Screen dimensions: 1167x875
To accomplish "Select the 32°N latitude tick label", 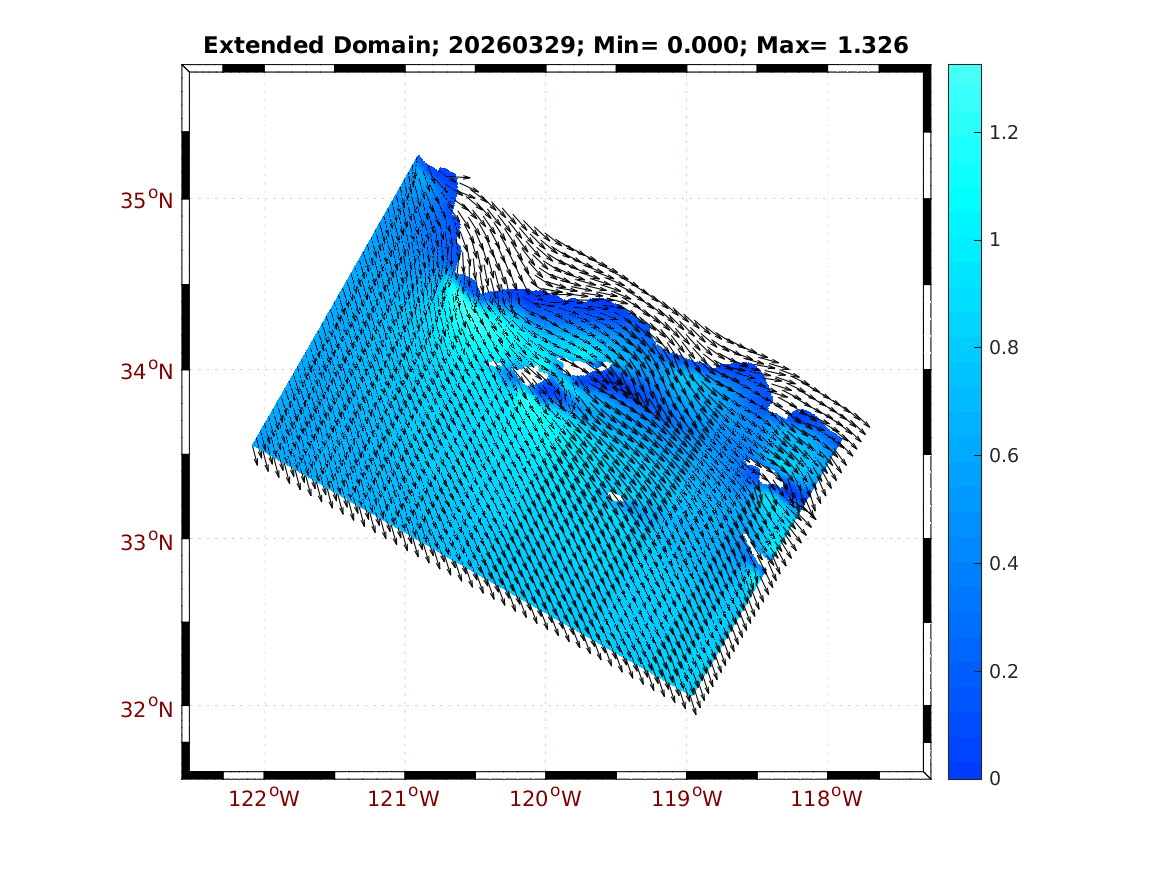I will click(147, 710).
